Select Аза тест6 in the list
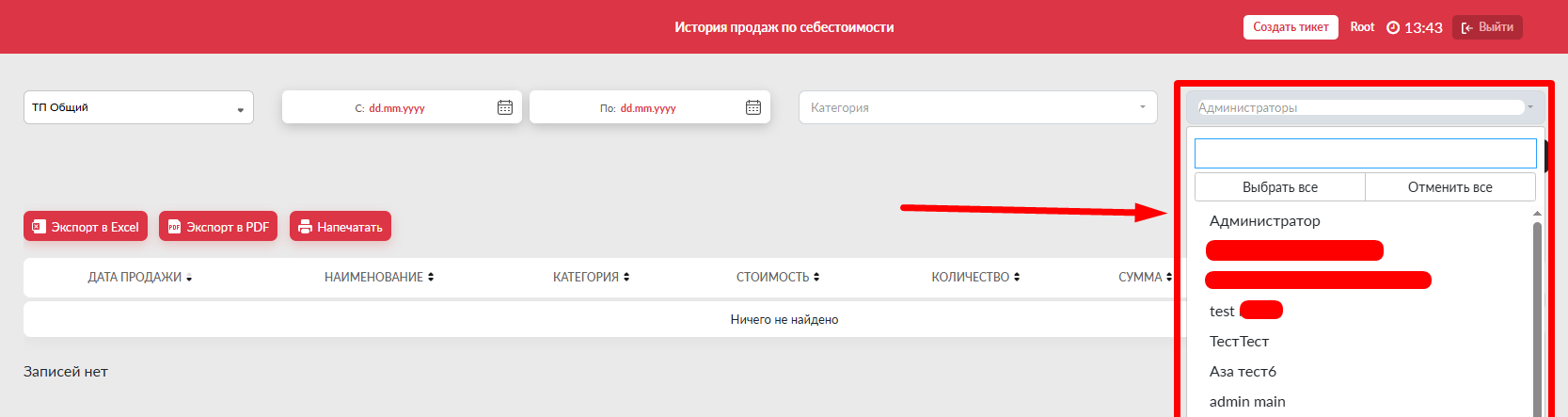1568x417 pixels. tap(1243, 372)
